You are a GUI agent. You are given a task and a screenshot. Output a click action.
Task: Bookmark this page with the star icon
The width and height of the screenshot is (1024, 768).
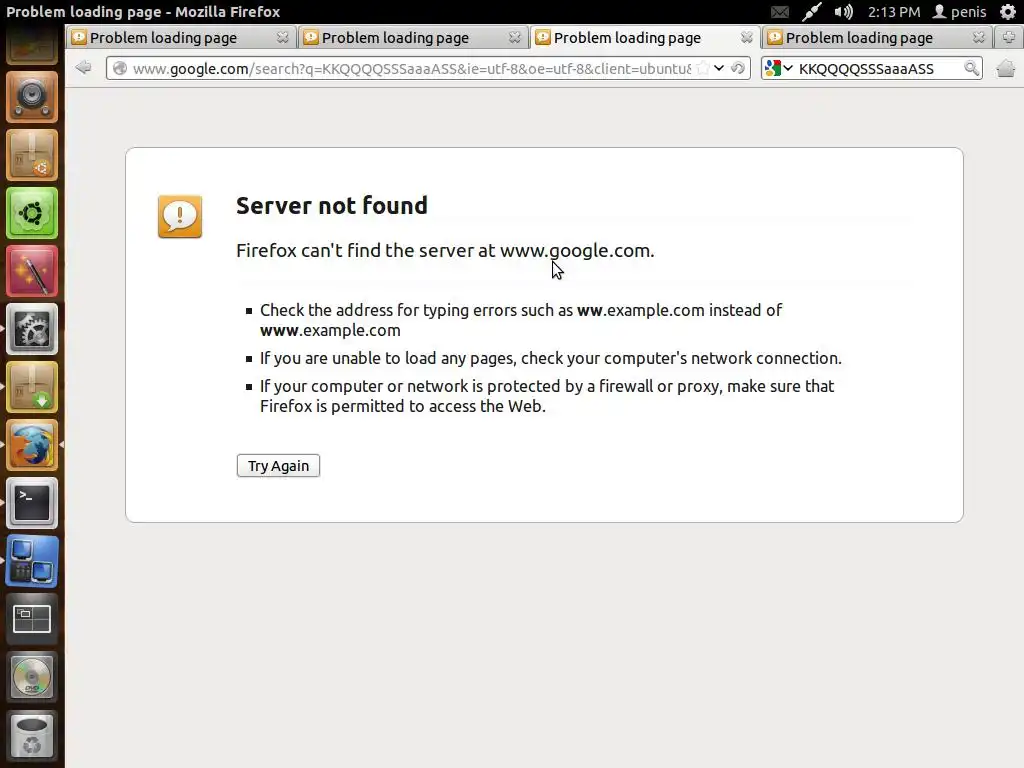(x=703, y=68)
